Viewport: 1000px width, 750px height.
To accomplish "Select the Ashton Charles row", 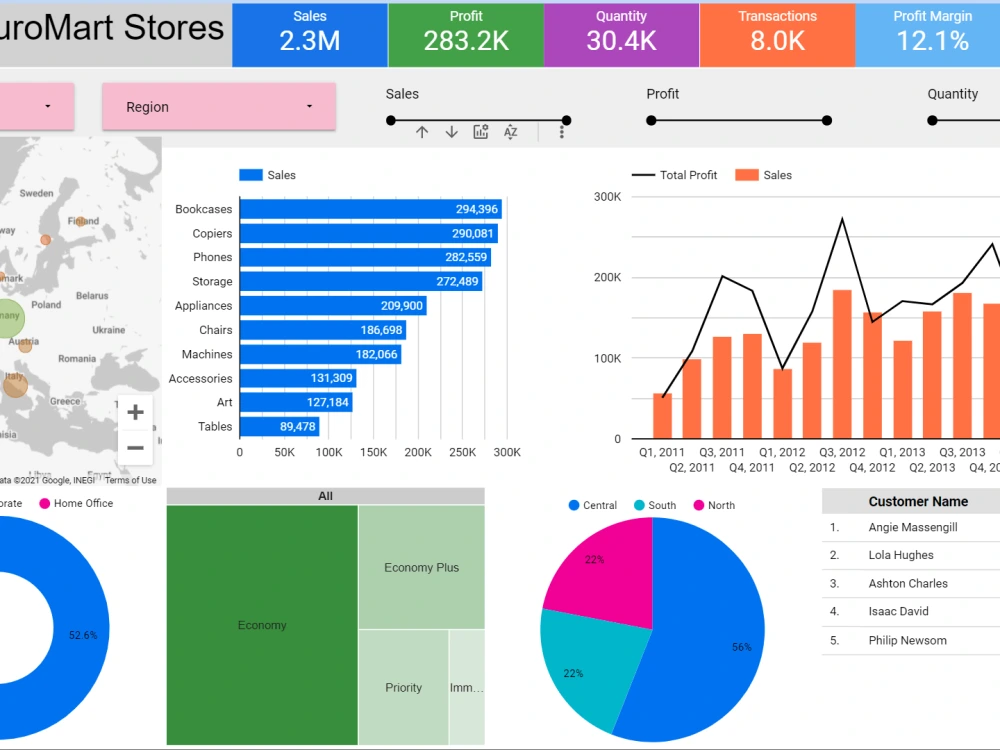I will pos(911,584).
